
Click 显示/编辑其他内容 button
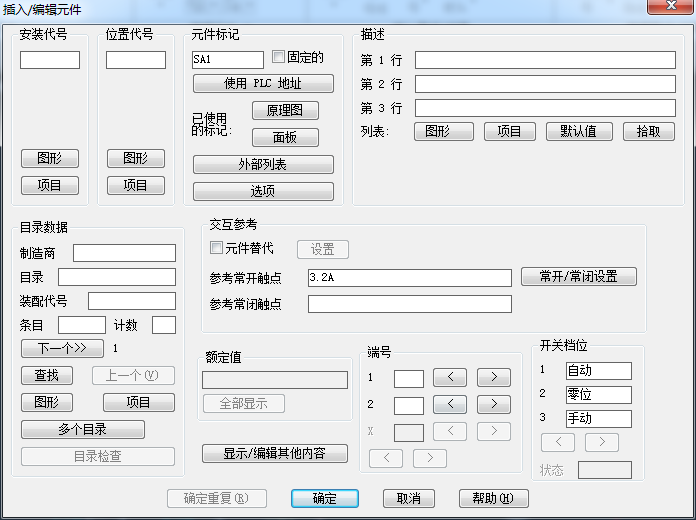pos(275,454)
